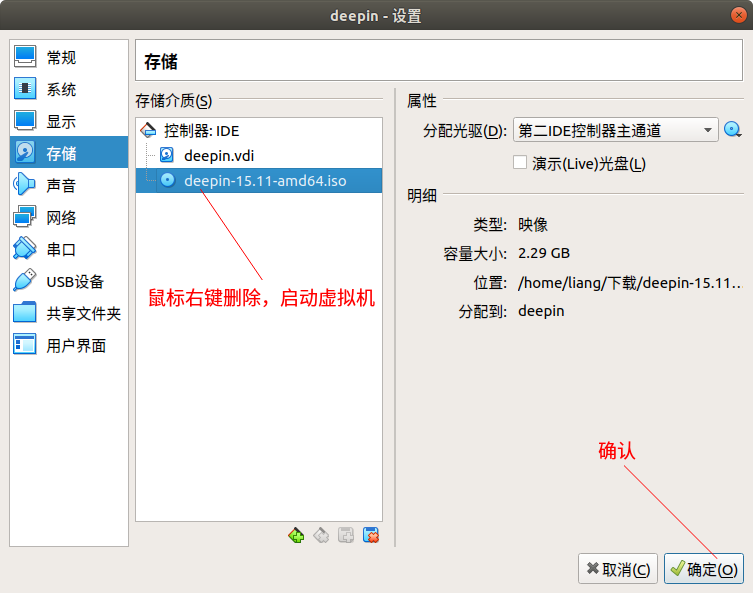Viewport: 753px width, 593px height.
Task: Click the 共享文件夹 label in sidebar
Action: [x=84, y=314]
